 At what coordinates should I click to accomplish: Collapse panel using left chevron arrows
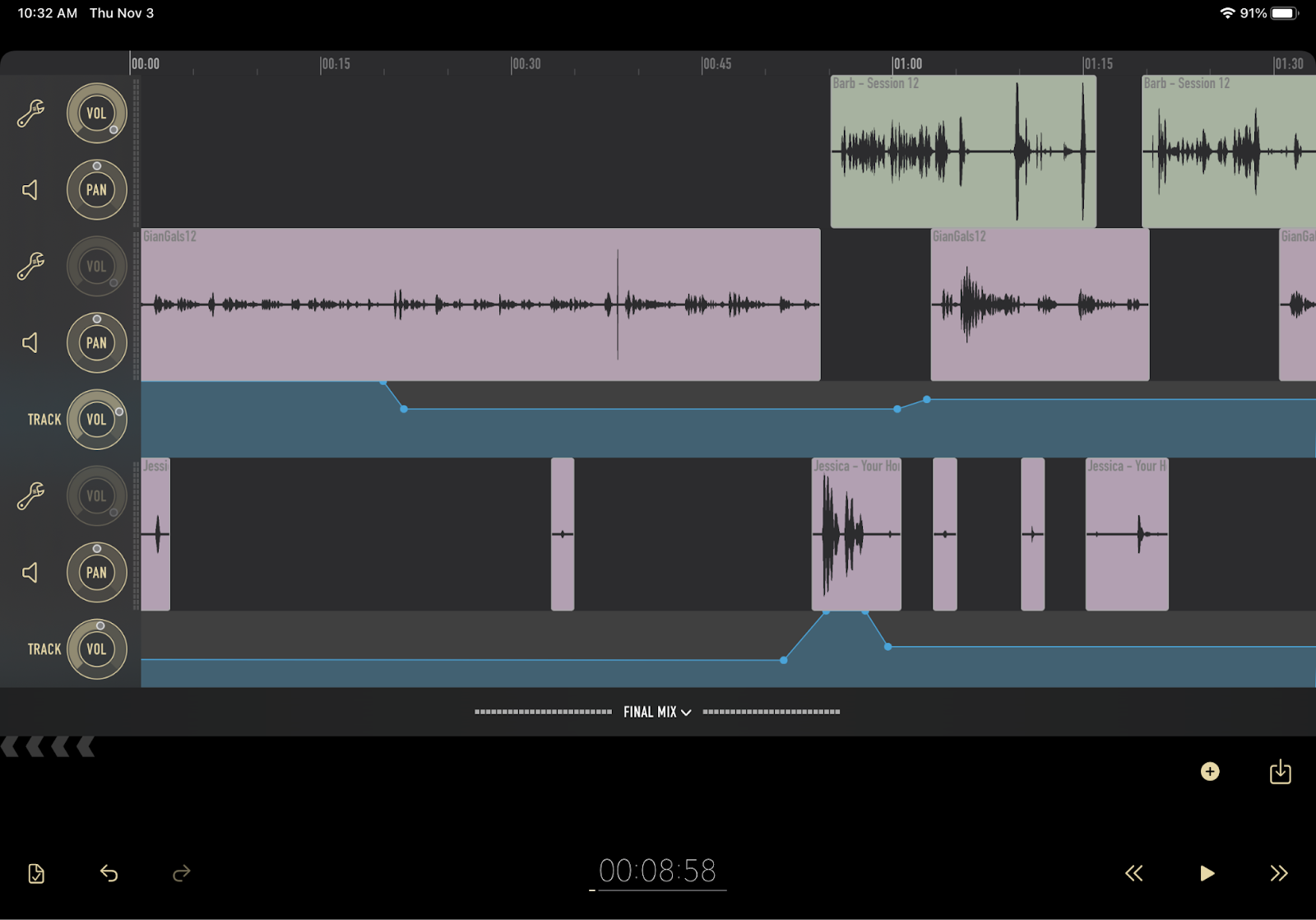tap(48, 747)
